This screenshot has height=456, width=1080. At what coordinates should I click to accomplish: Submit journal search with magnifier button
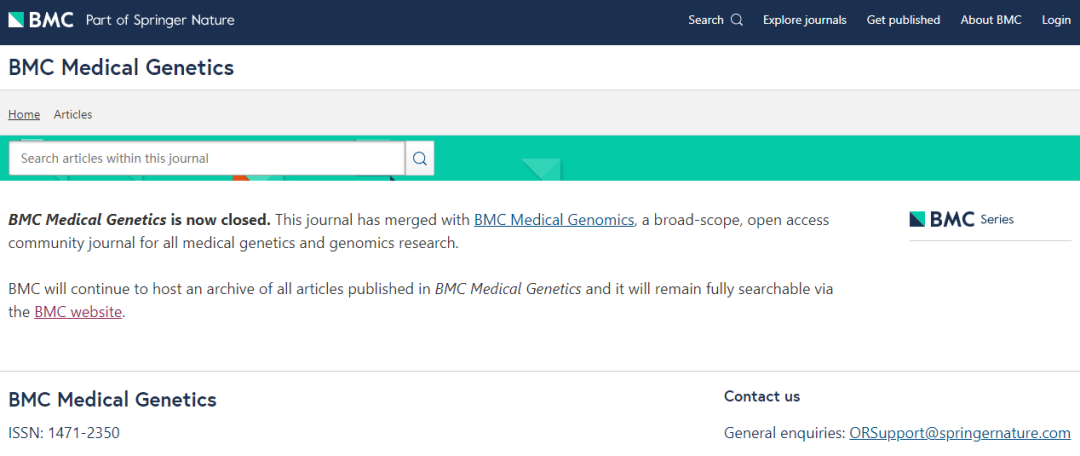tap(419, 158)
